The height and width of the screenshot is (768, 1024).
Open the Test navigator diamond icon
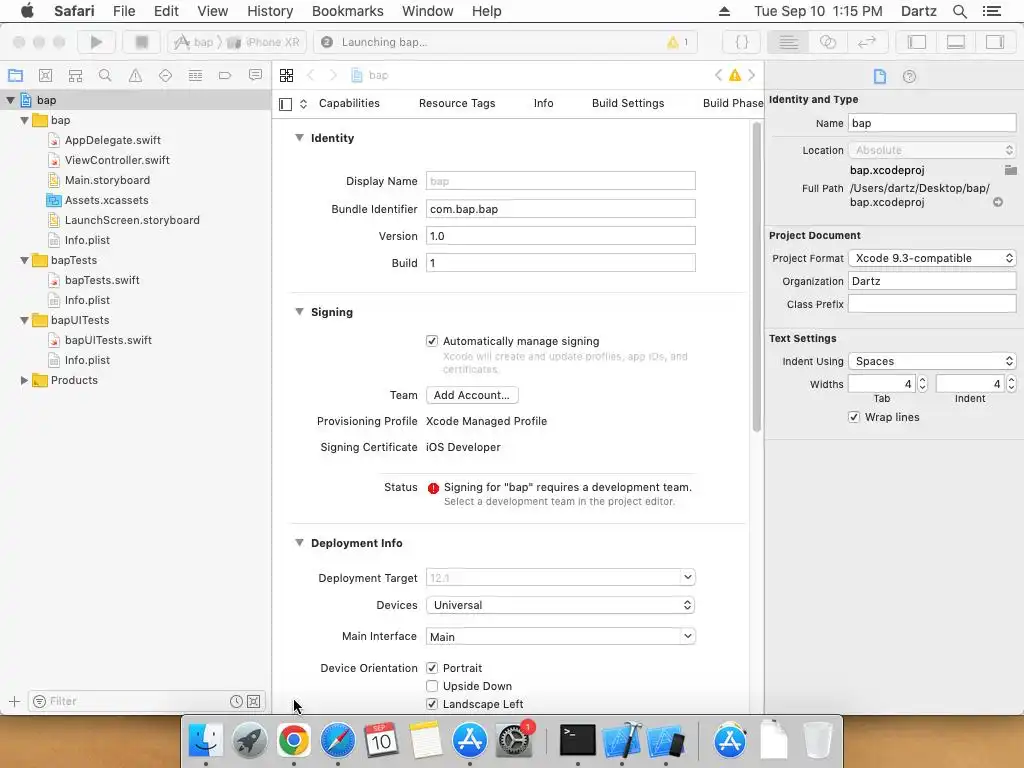(165, 75)
